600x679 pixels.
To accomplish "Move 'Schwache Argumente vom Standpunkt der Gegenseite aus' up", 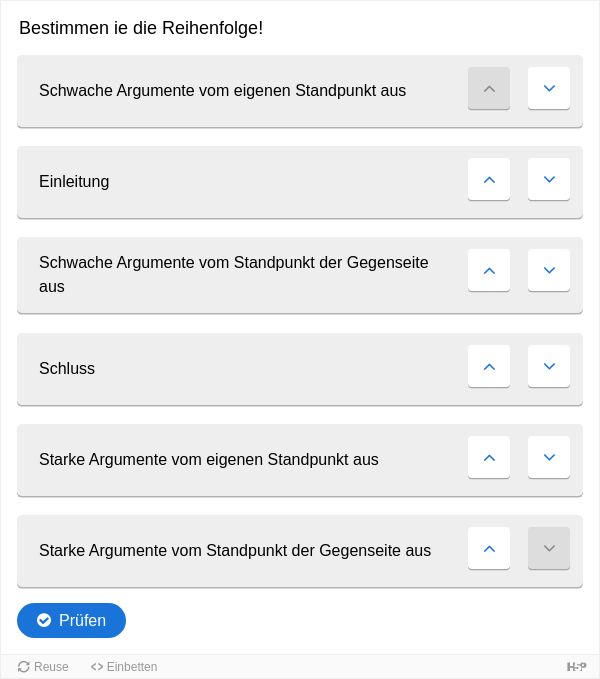I will (489, 270).
